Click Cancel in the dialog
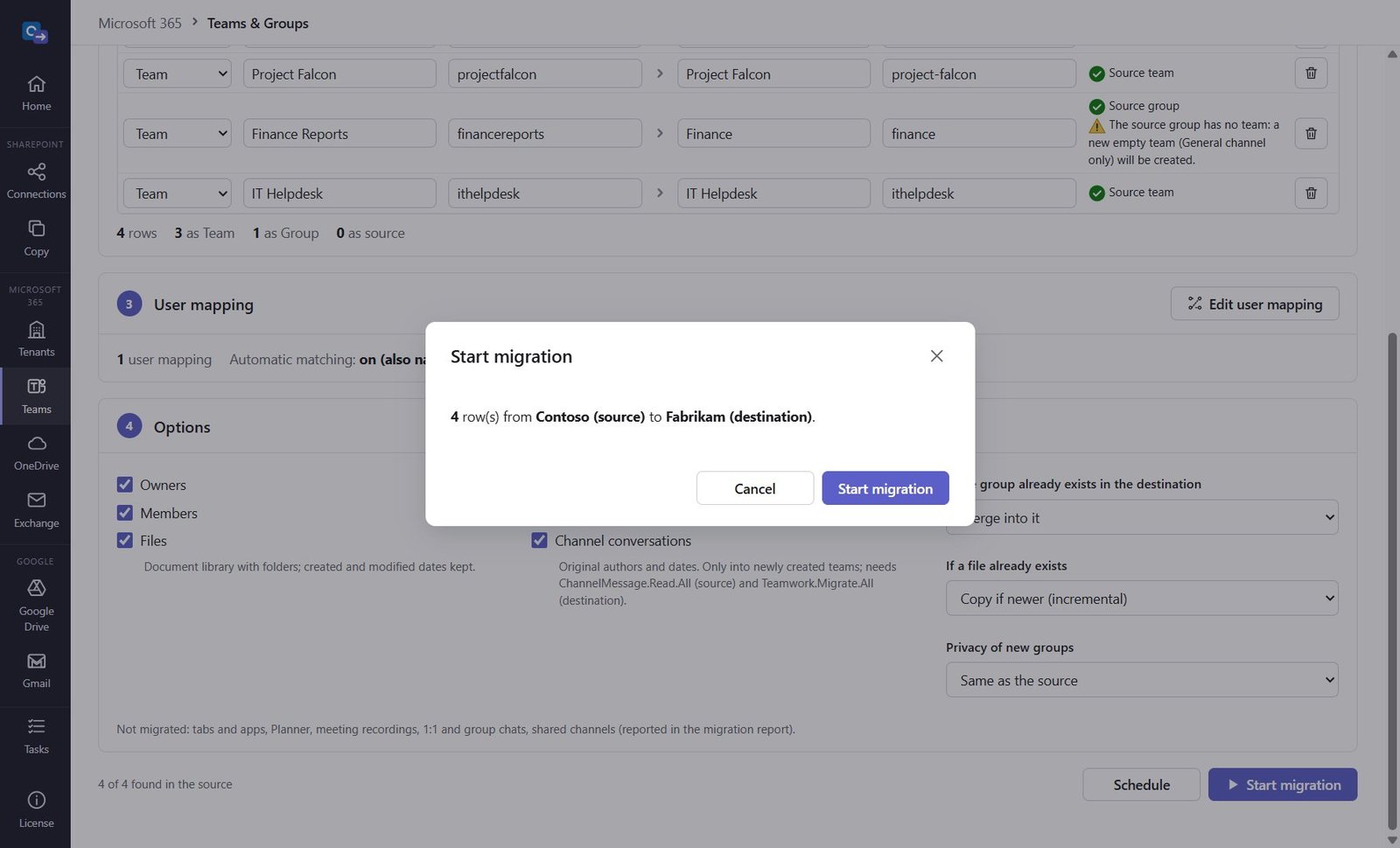The width and height of the screenshot is (1400, 848). [x=755, y=488]
